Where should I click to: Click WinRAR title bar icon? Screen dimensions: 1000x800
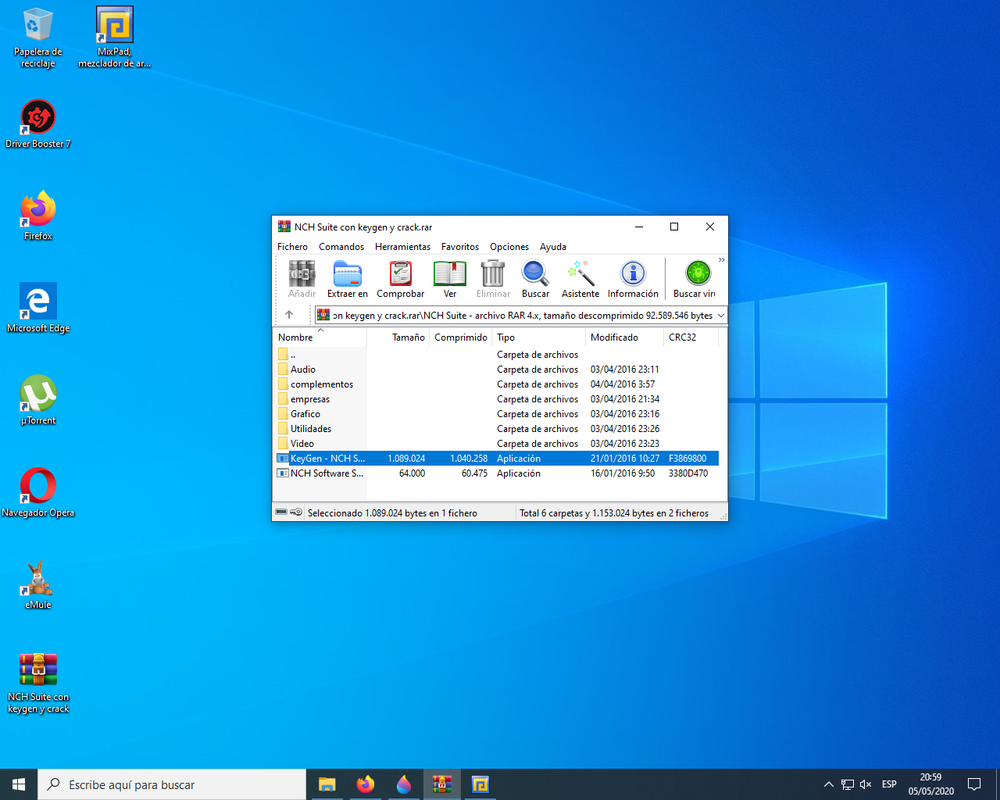[284, 226]
